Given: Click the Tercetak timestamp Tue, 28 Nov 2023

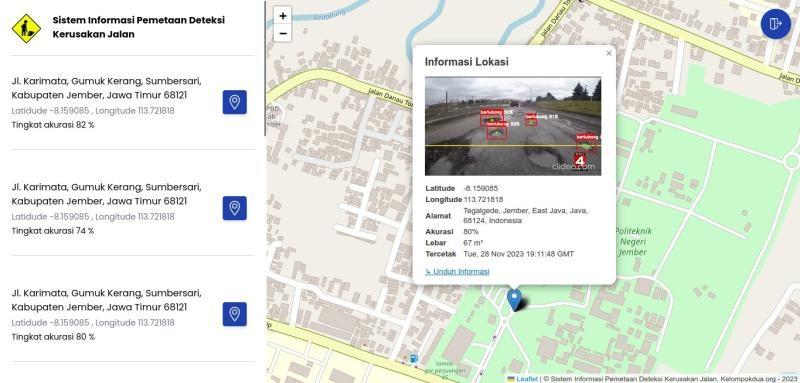Looking at the screenshot, I should tap(518, 254).
